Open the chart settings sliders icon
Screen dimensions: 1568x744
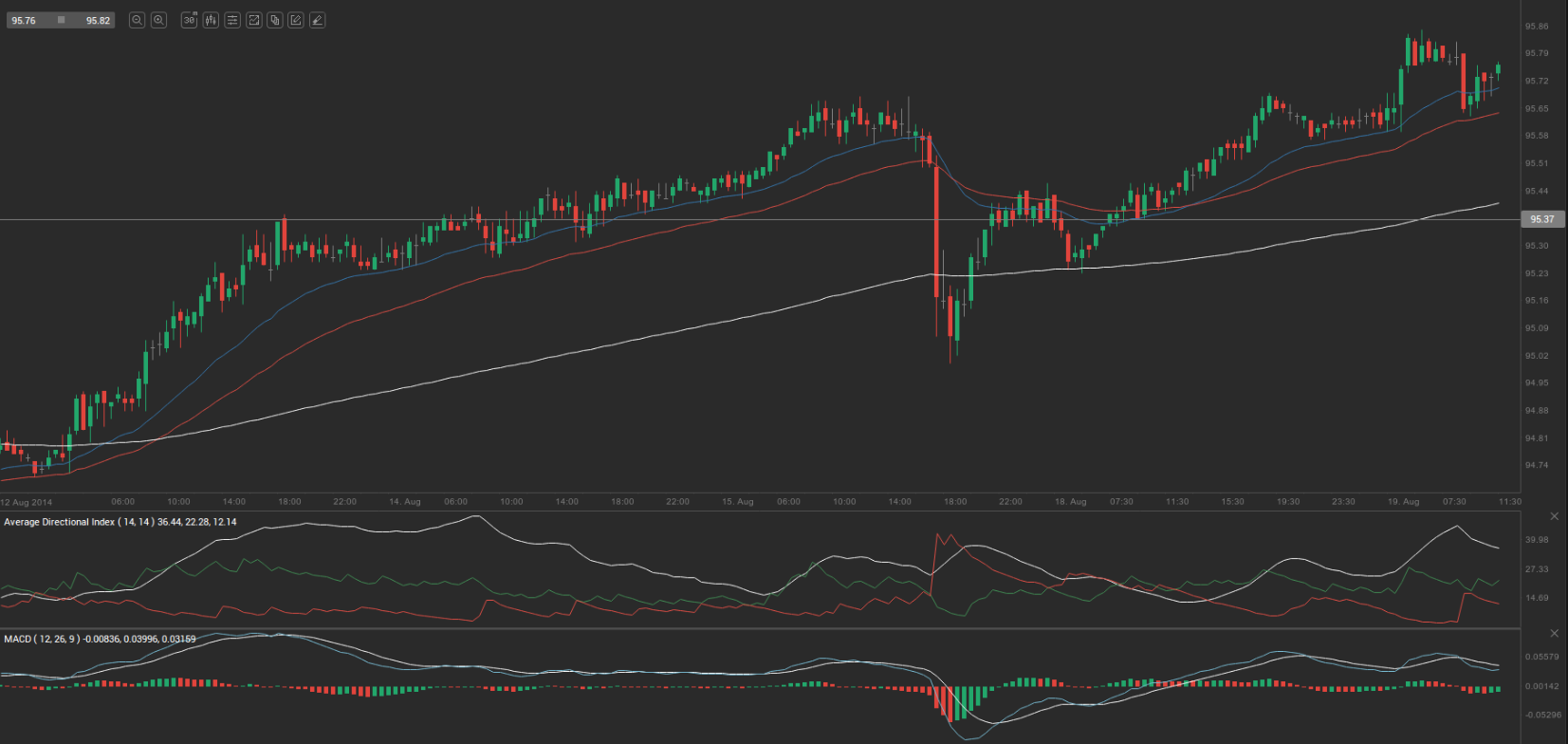232,20
